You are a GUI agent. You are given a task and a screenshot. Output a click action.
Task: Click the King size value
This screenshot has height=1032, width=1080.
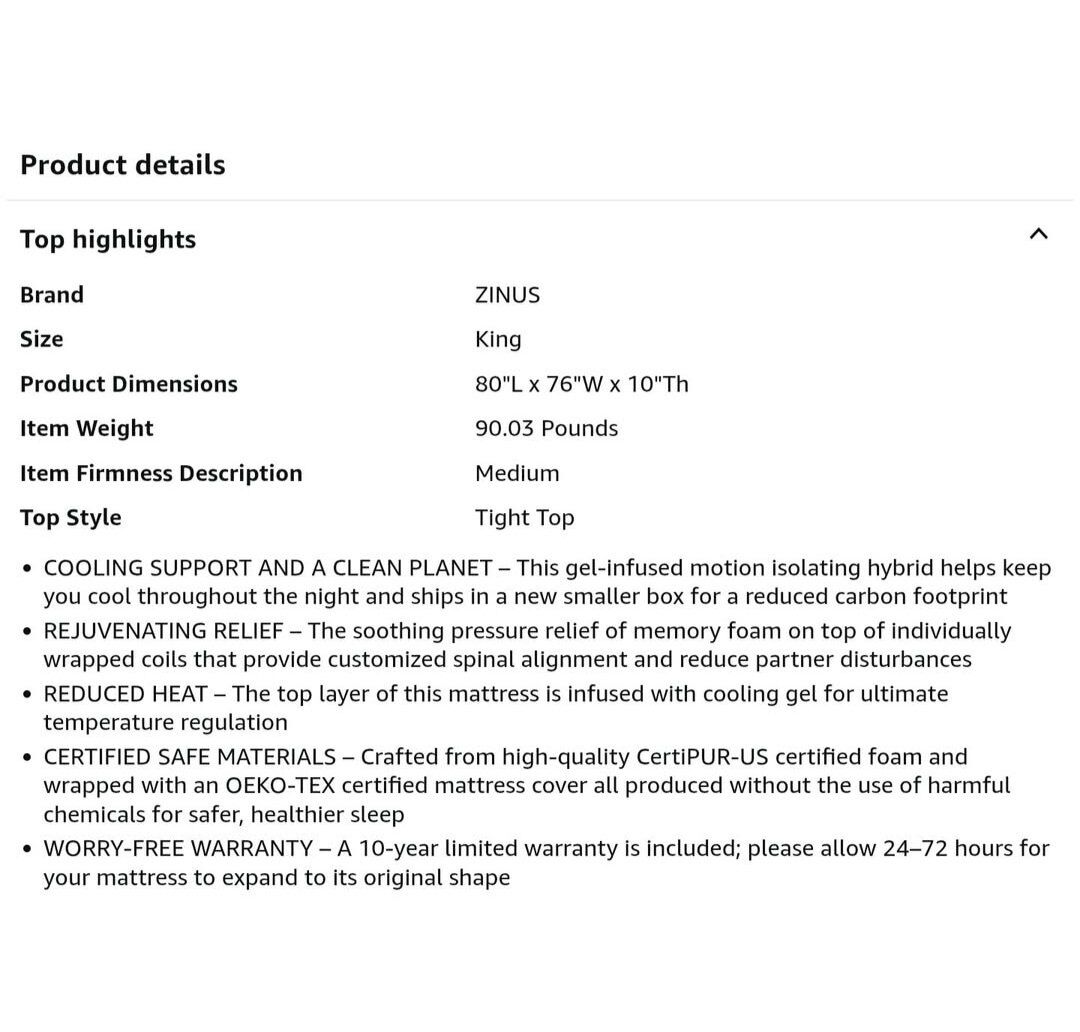pyautogui.click(x=498, y=339)
